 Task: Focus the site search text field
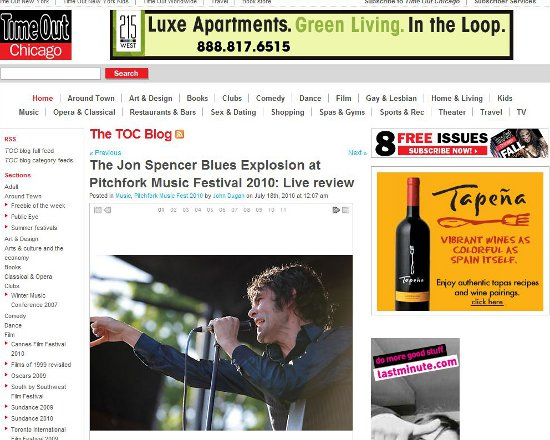pyautogui.click(x=51, y=73)
